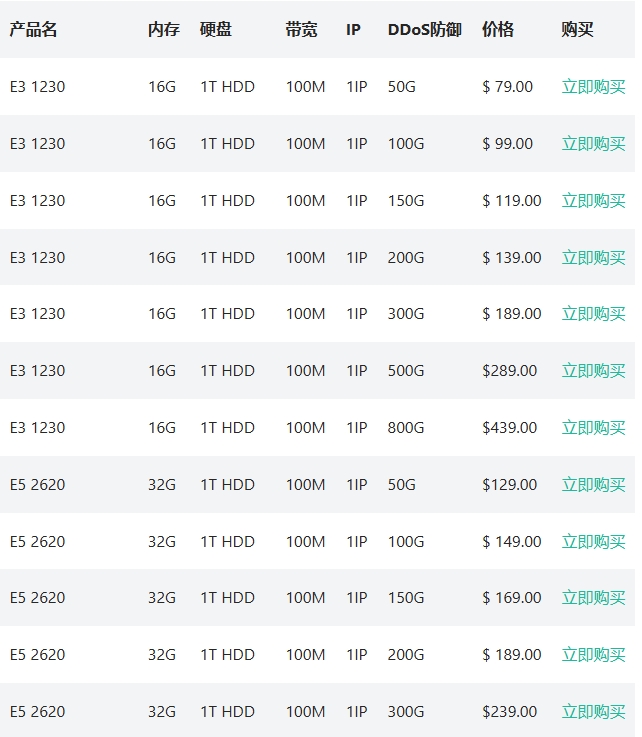Select 立即购买 on the $169.00 row
This screenshot has height=737, width=642.
pyautogui.click(x=593, y=598)
